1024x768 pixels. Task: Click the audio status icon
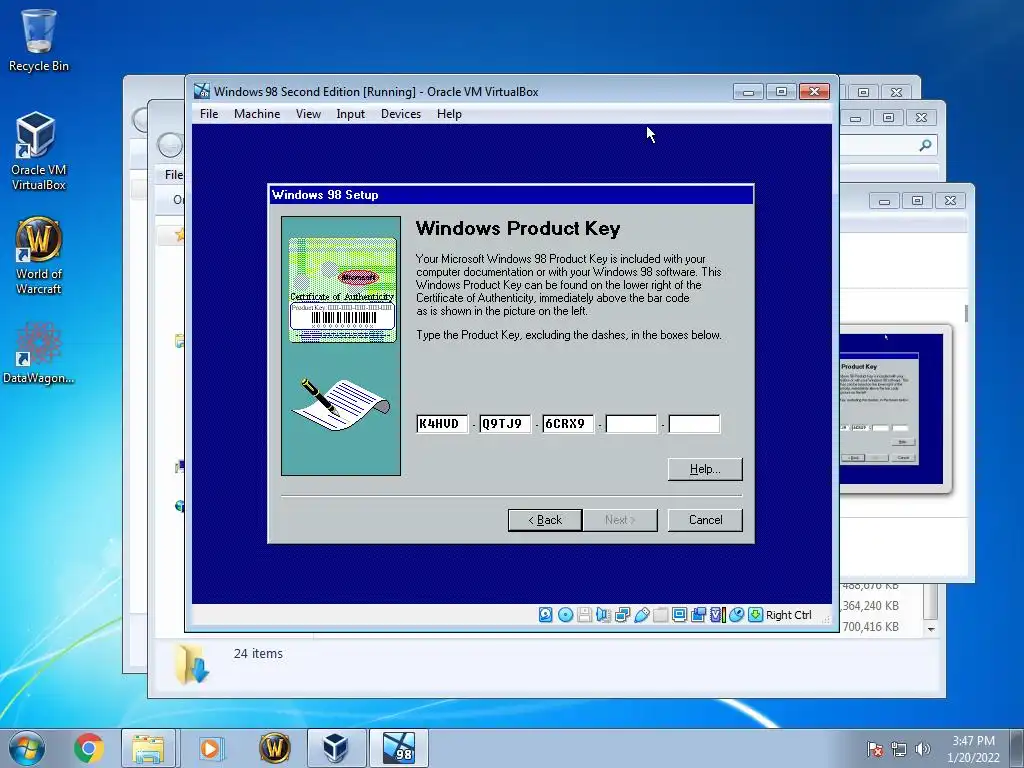point(603,615)
